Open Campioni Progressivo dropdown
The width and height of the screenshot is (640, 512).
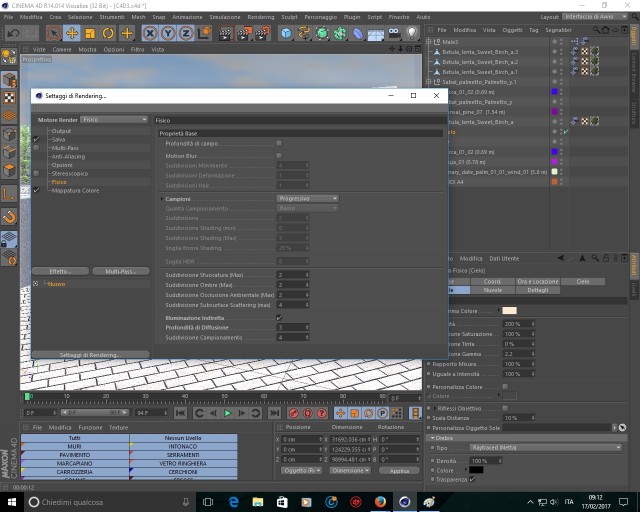click(308, 198)
